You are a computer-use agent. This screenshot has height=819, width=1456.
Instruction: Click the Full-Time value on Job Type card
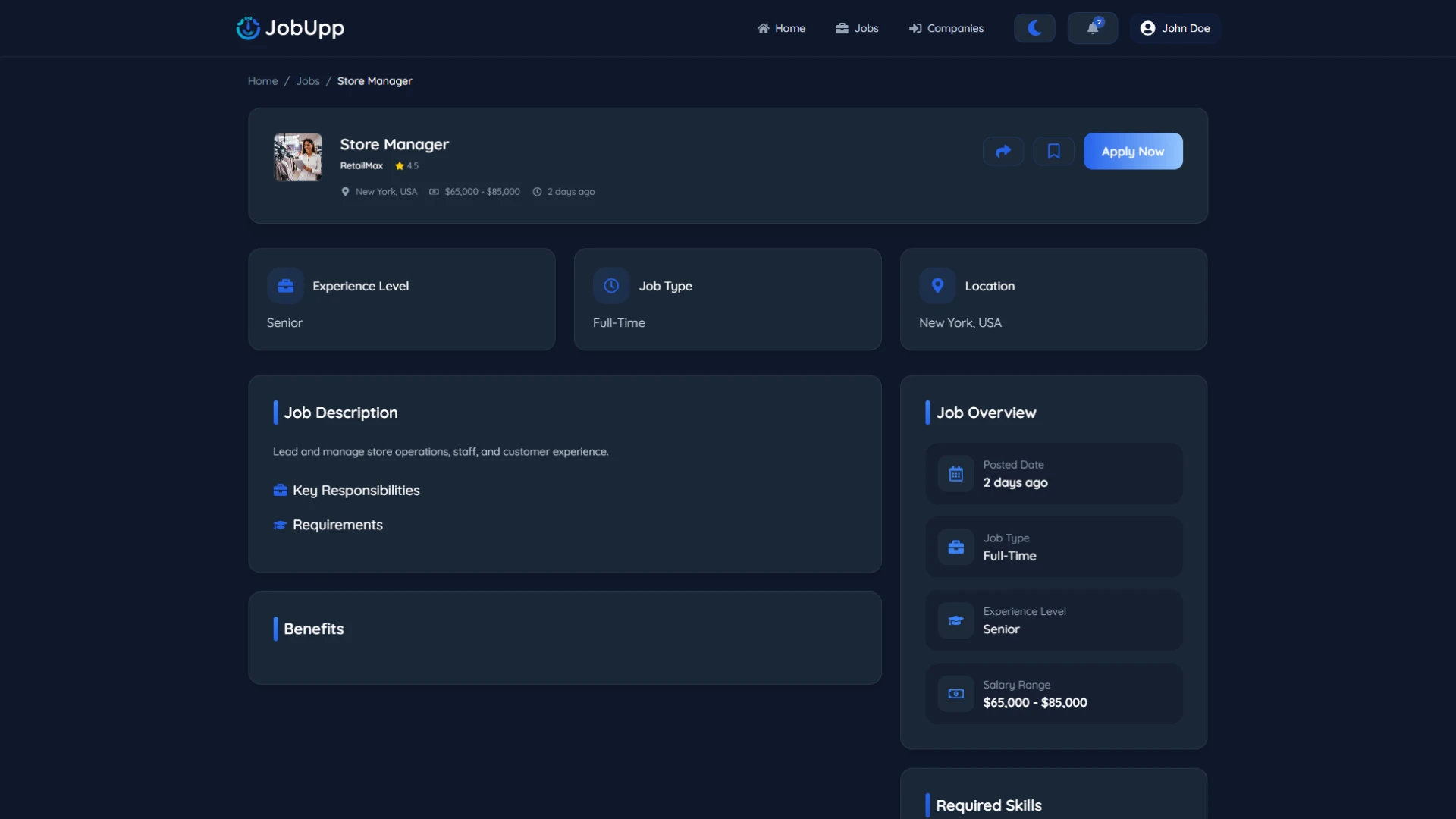click(x=619, y=323)
